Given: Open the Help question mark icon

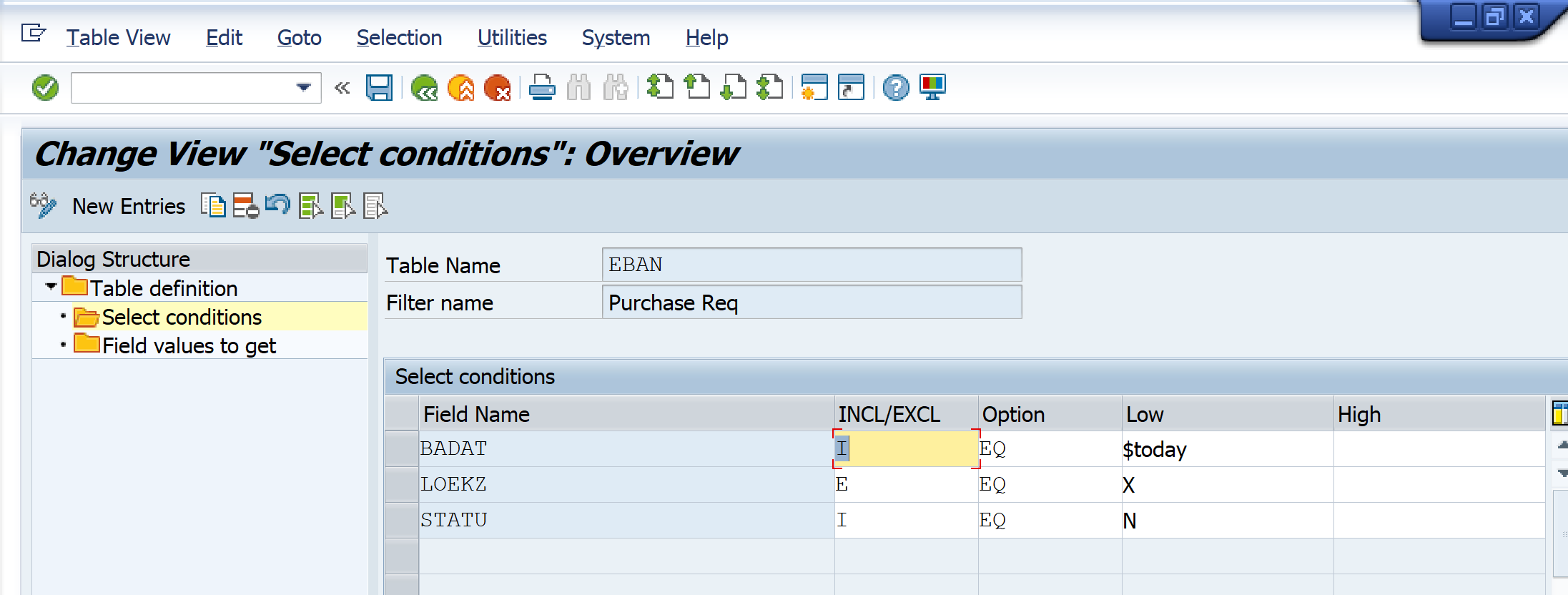Looking at the screenshot, I should pos(895,88).
